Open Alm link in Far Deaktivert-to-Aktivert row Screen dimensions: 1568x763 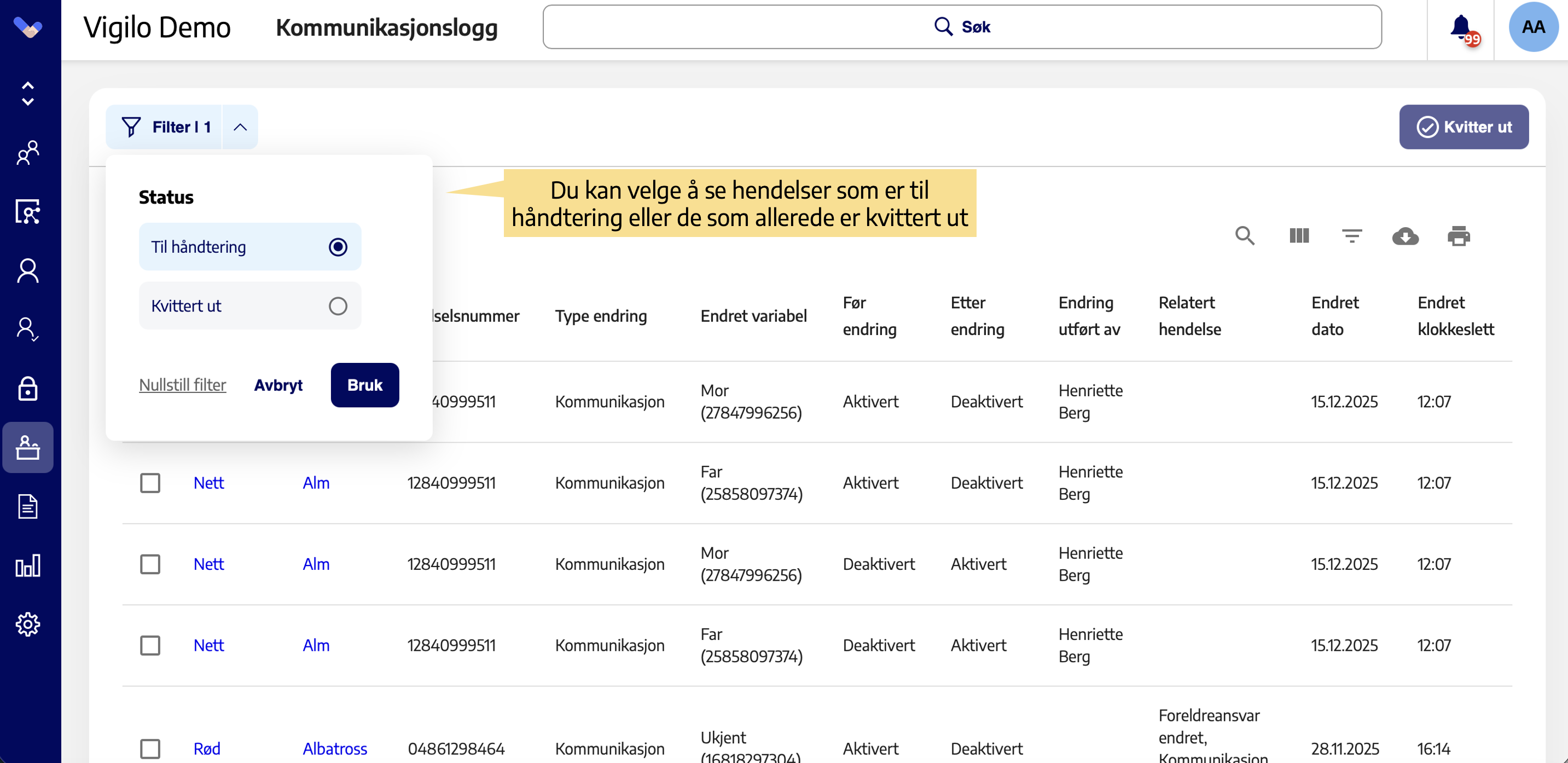(316, 645)
